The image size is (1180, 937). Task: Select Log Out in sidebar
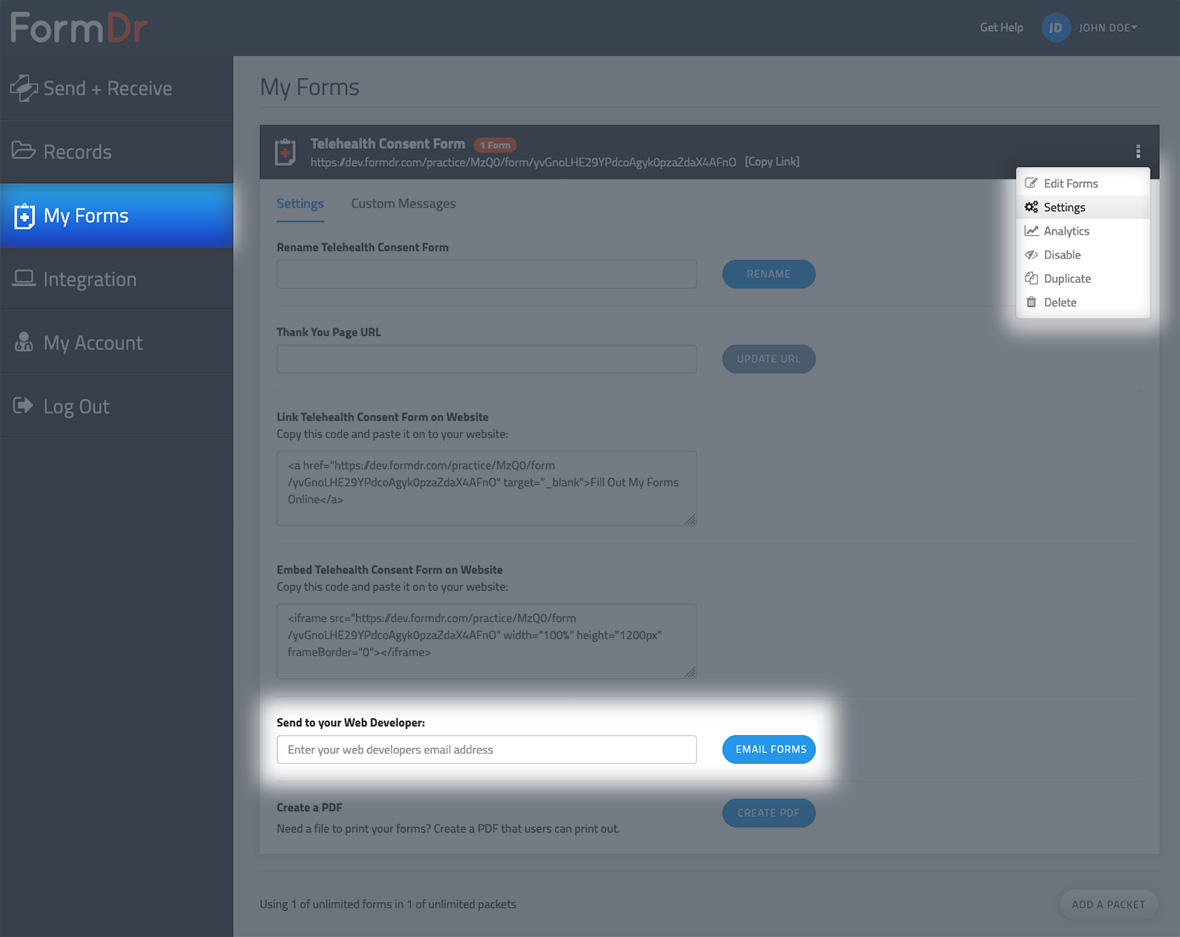(117, 406)
